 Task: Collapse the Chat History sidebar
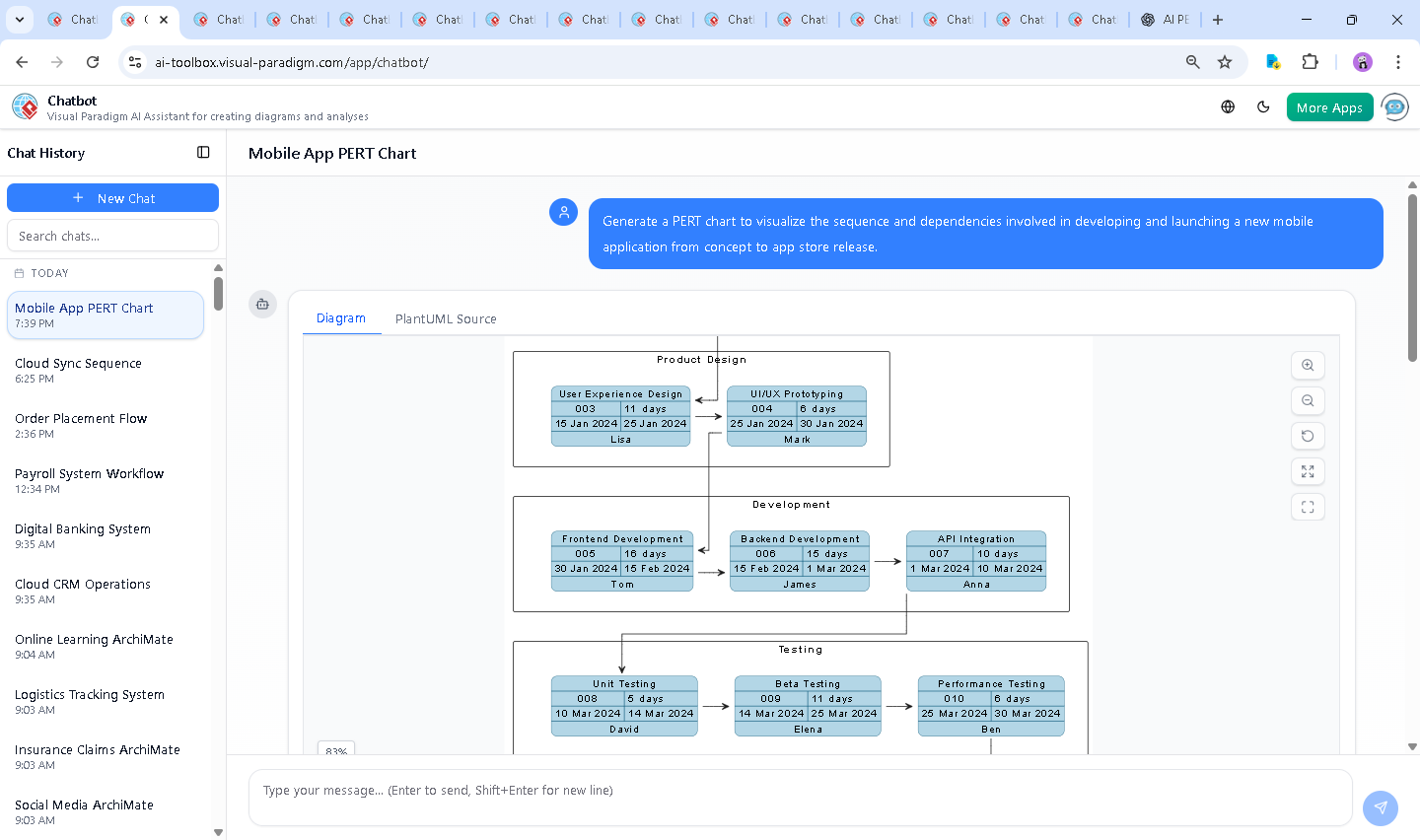(203, 153)
